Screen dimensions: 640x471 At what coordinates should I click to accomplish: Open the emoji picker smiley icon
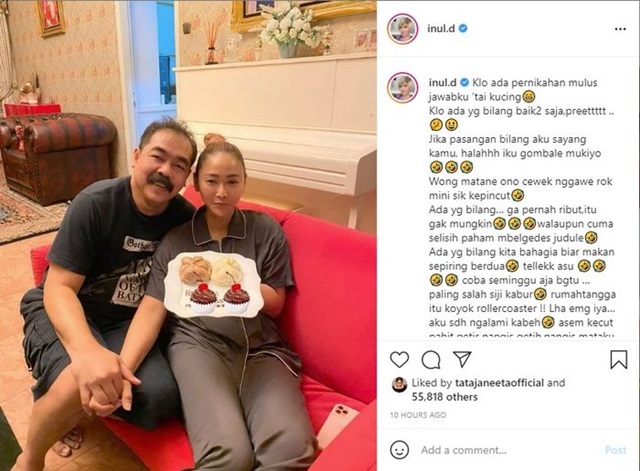pos(399,450)
